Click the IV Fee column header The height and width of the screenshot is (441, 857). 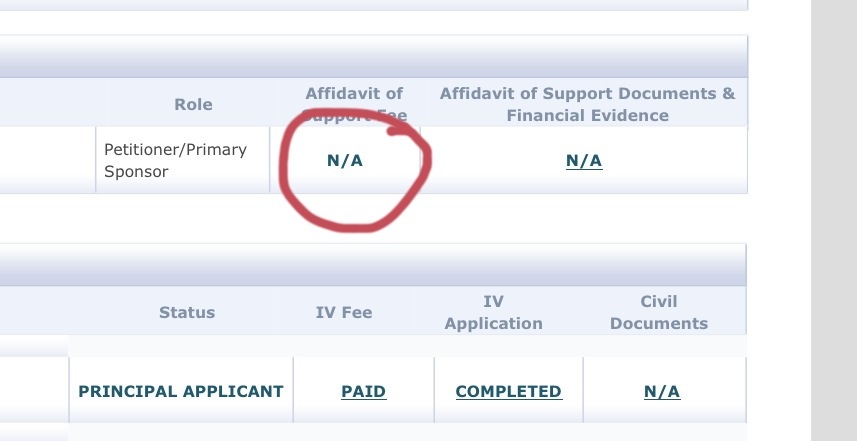pyautogui.click(x=344, y=312)
